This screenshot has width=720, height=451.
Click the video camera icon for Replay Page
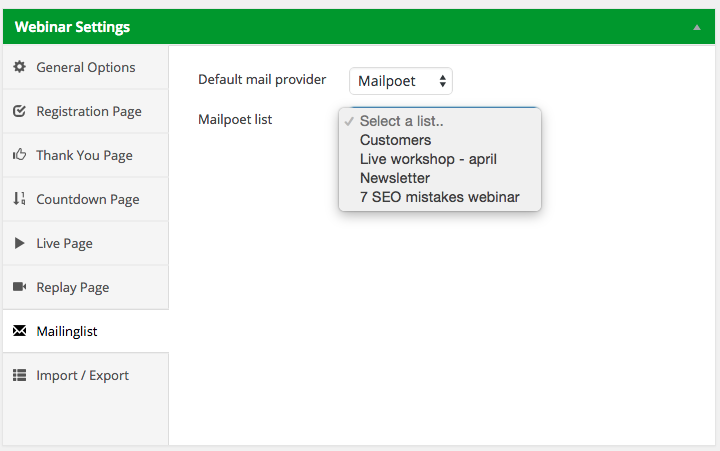[19, 287]
